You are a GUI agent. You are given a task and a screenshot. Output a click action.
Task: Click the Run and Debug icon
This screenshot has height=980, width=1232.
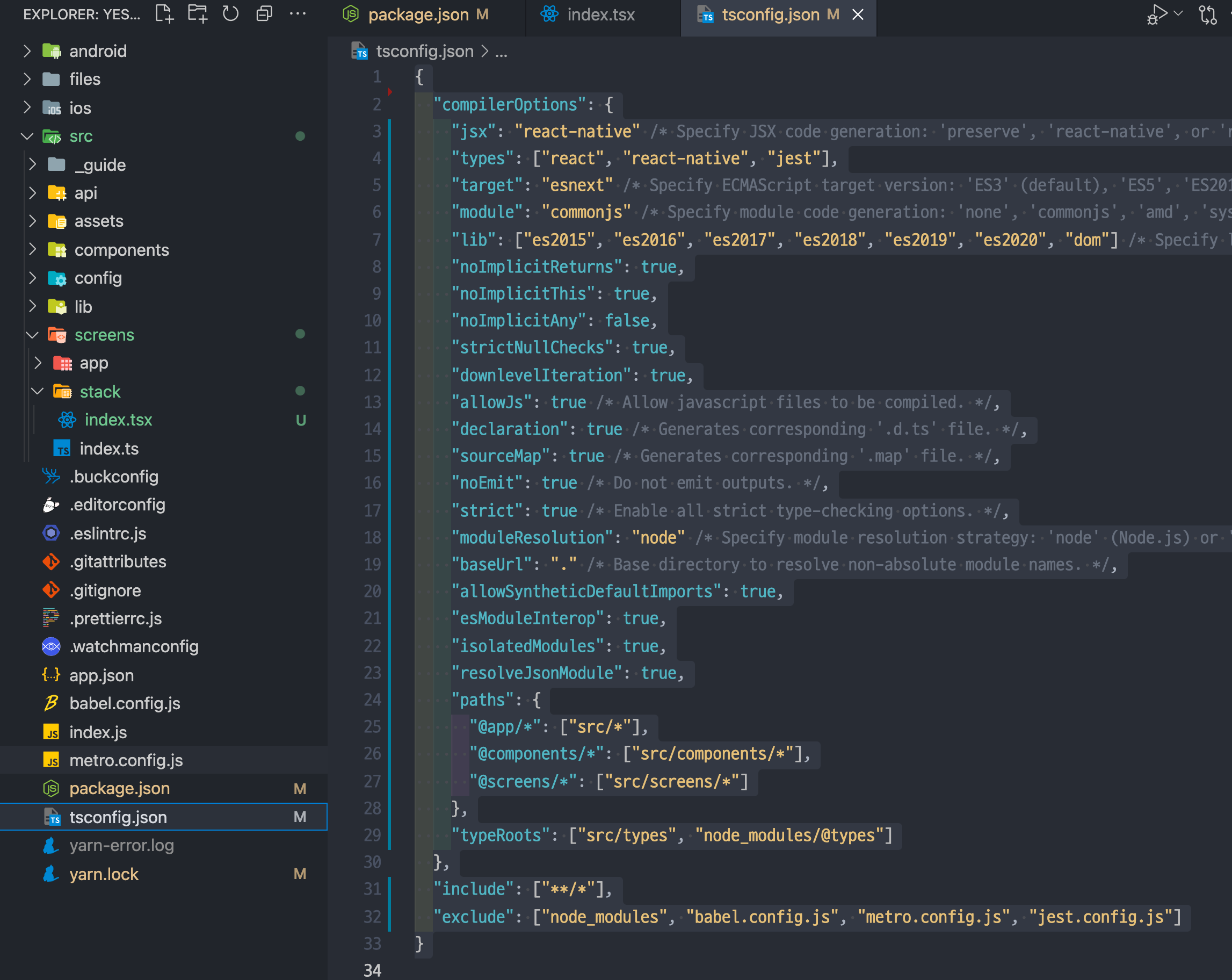(x=1157, y=14)
